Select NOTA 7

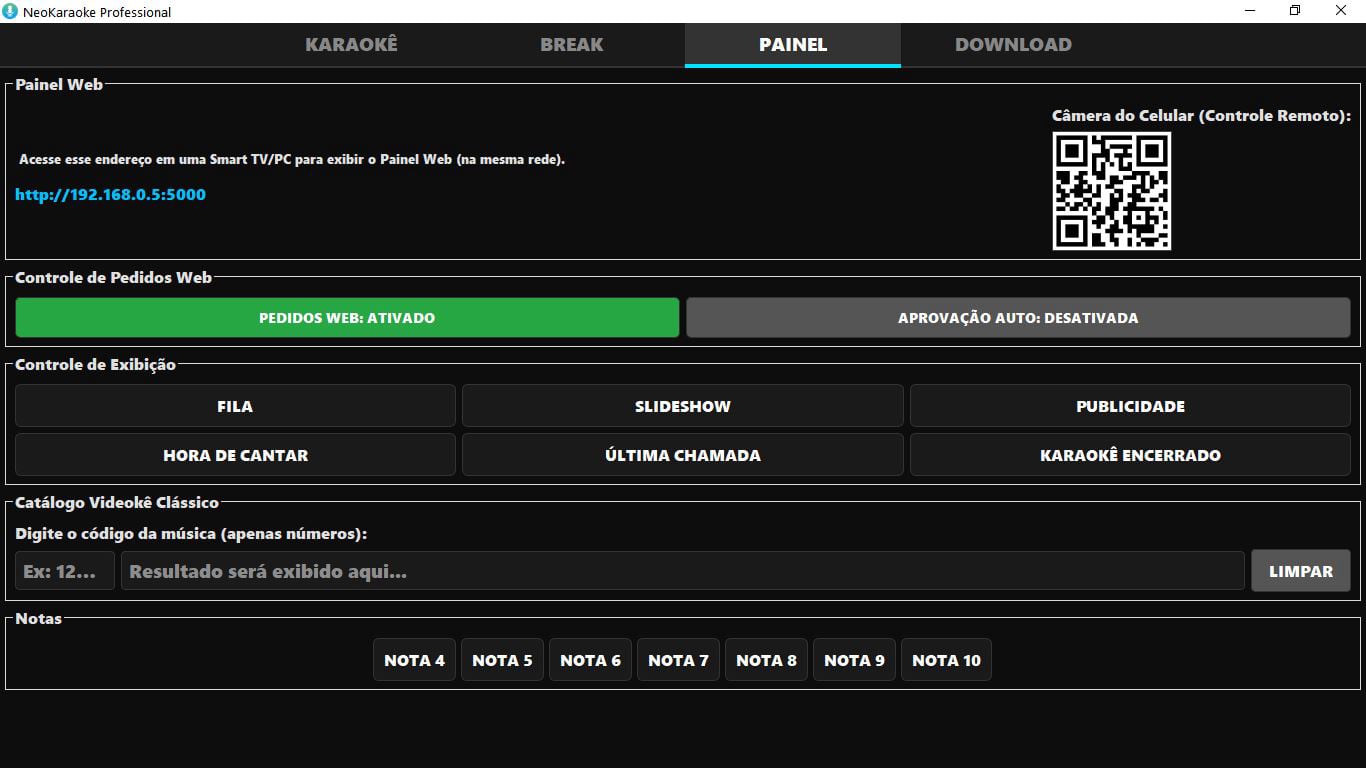point(677,659)
